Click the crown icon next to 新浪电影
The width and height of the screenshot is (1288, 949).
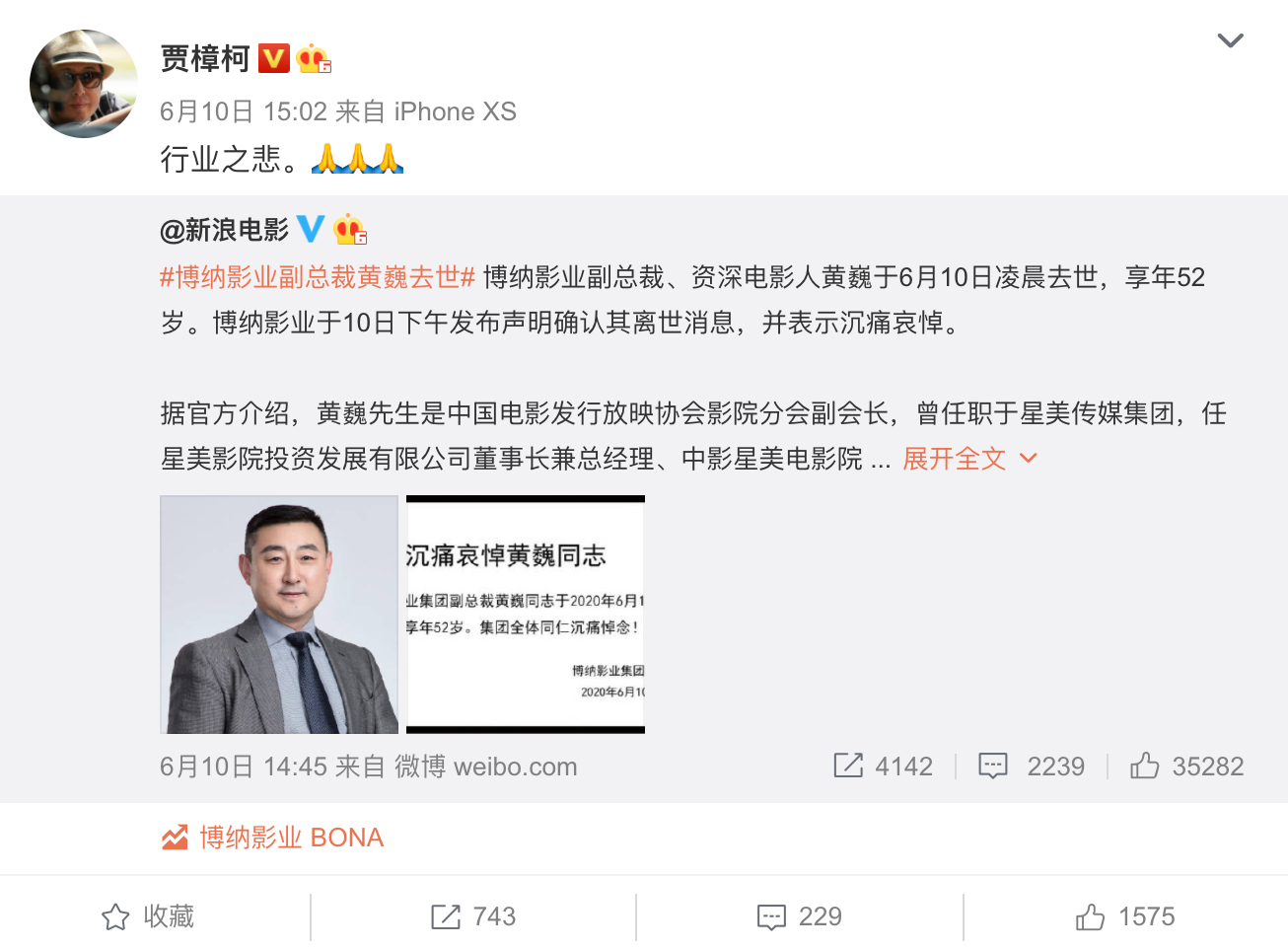pyautogui.click(x=350, y=230)
